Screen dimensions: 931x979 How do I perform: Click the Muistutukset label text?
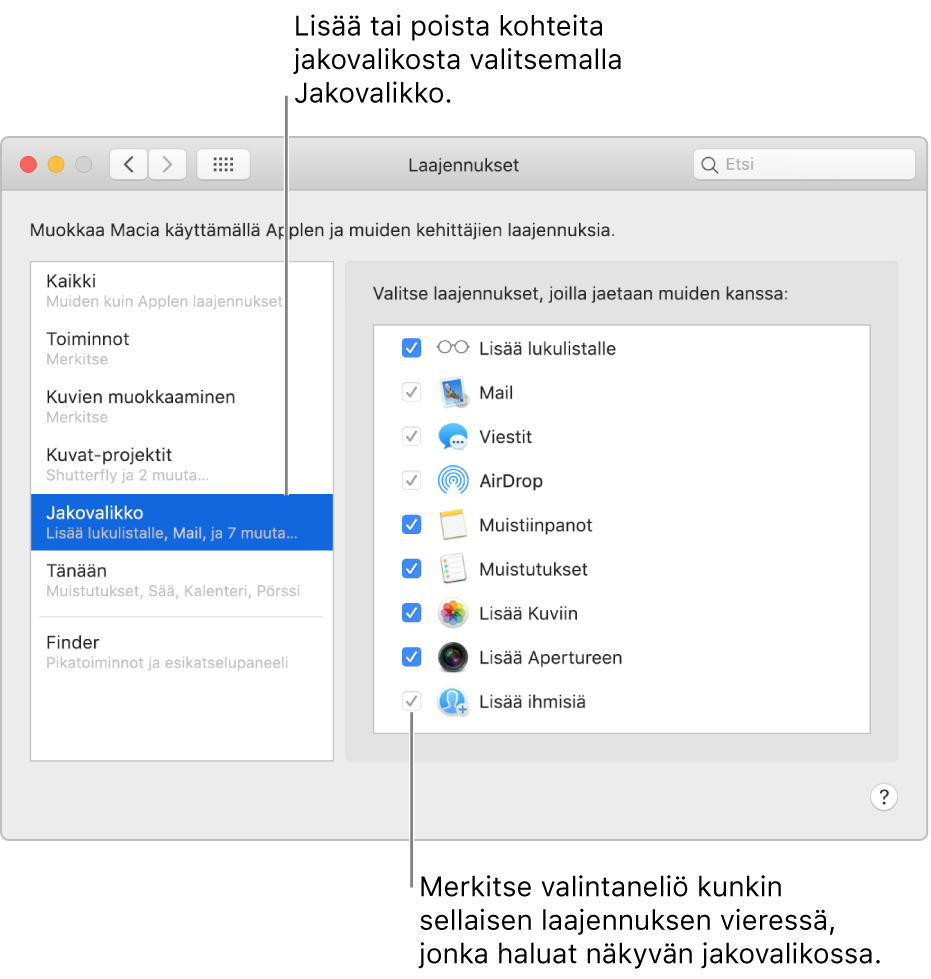(x=533, y=569)
